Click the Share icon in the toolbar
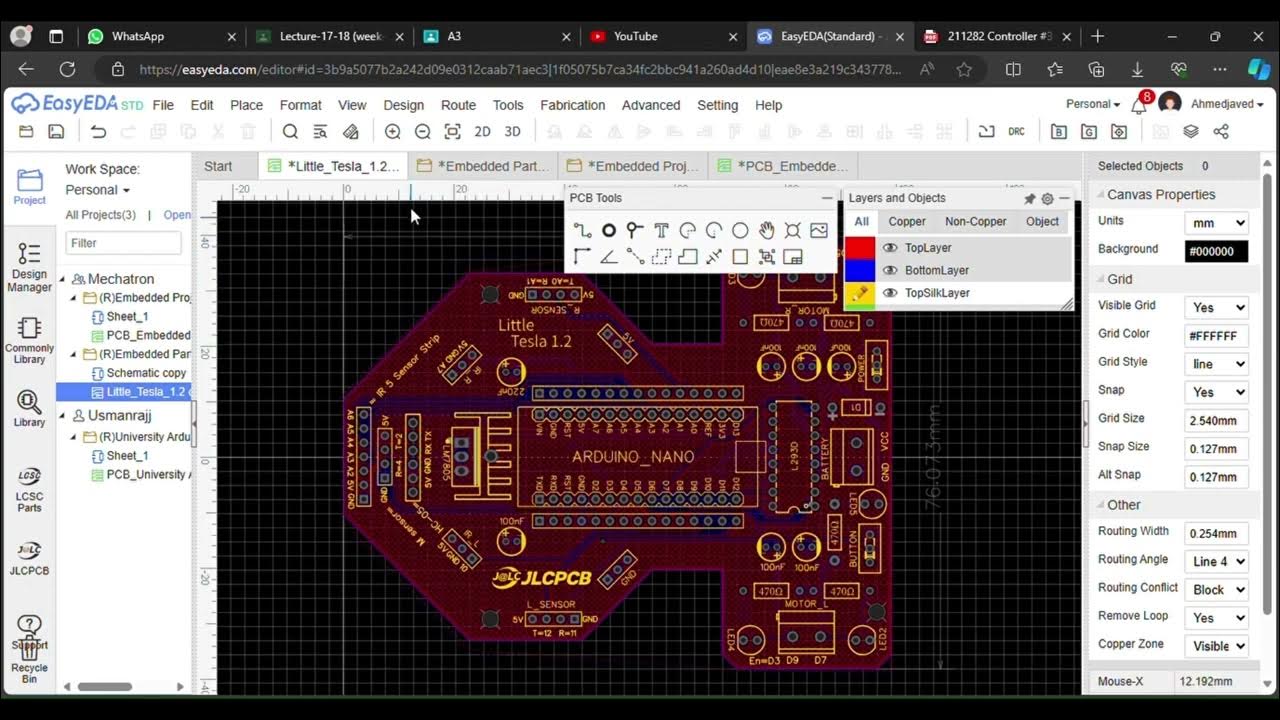1280x720 pixels. (x=1221, y=132)
